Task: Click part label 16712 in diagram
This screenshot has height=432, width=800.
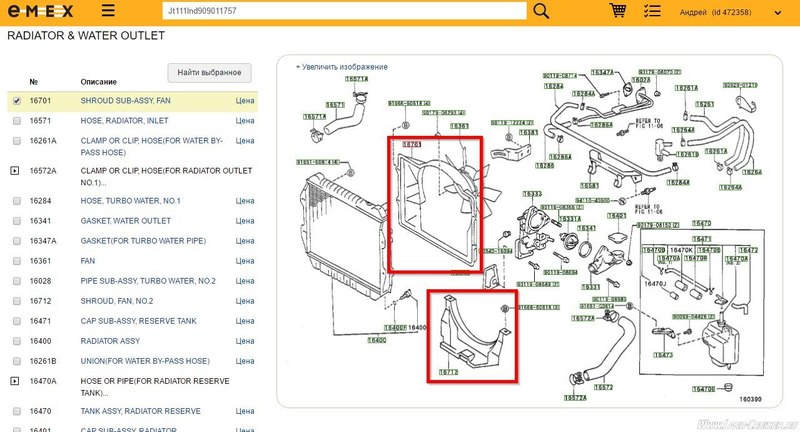Action: click(447, 371)
